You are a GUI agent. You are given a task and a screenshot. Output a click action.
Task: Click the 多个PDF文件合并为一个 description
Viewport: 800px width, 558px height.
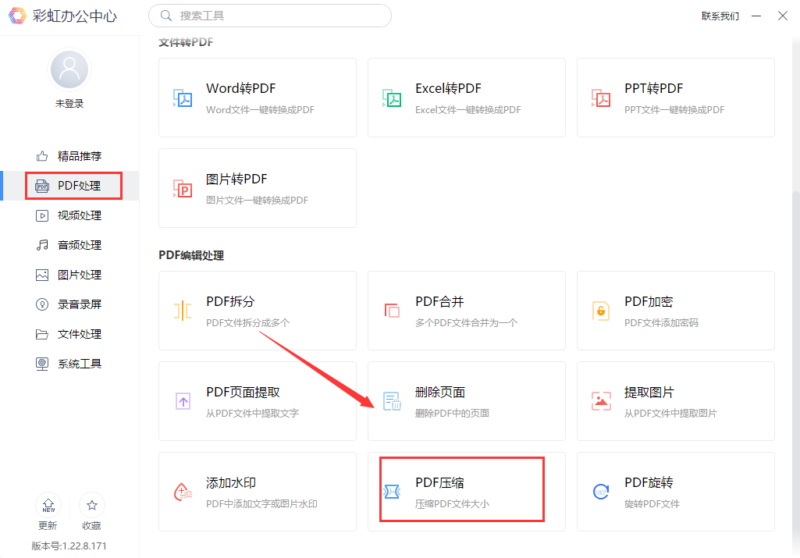click(x=466, y=323)
